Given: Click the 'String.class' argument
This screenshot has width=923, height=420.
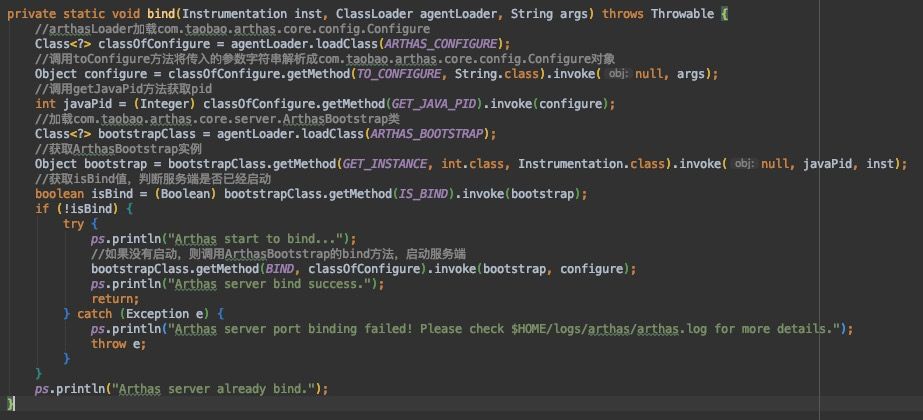Looking at the screenshot, I should [497, 74].
